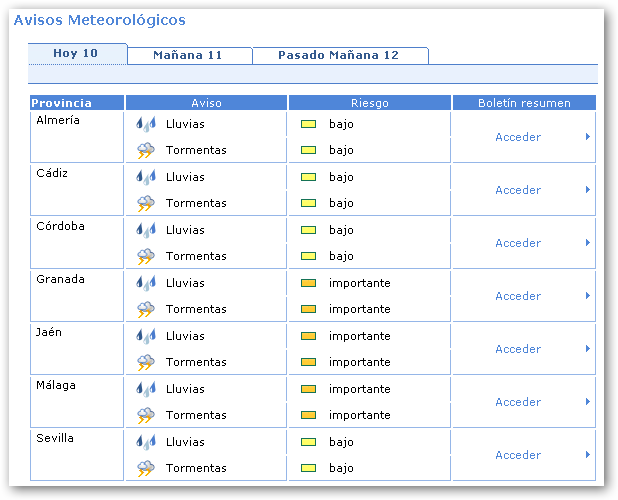Click the yellow risk swatch for Almería Lluvias
The width and height of the screenshot is (618, 500).
(308, 125)
